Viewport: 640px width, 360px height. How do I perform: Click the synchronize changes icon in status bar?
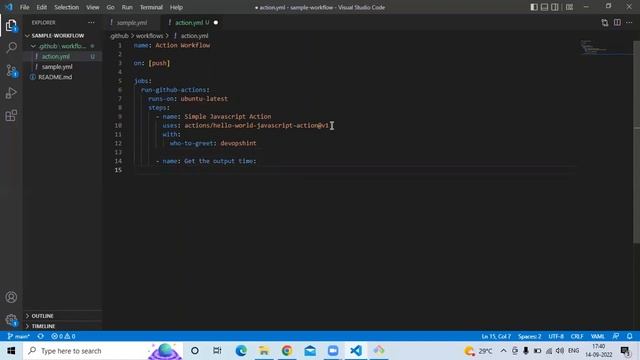tap(40, 336)
